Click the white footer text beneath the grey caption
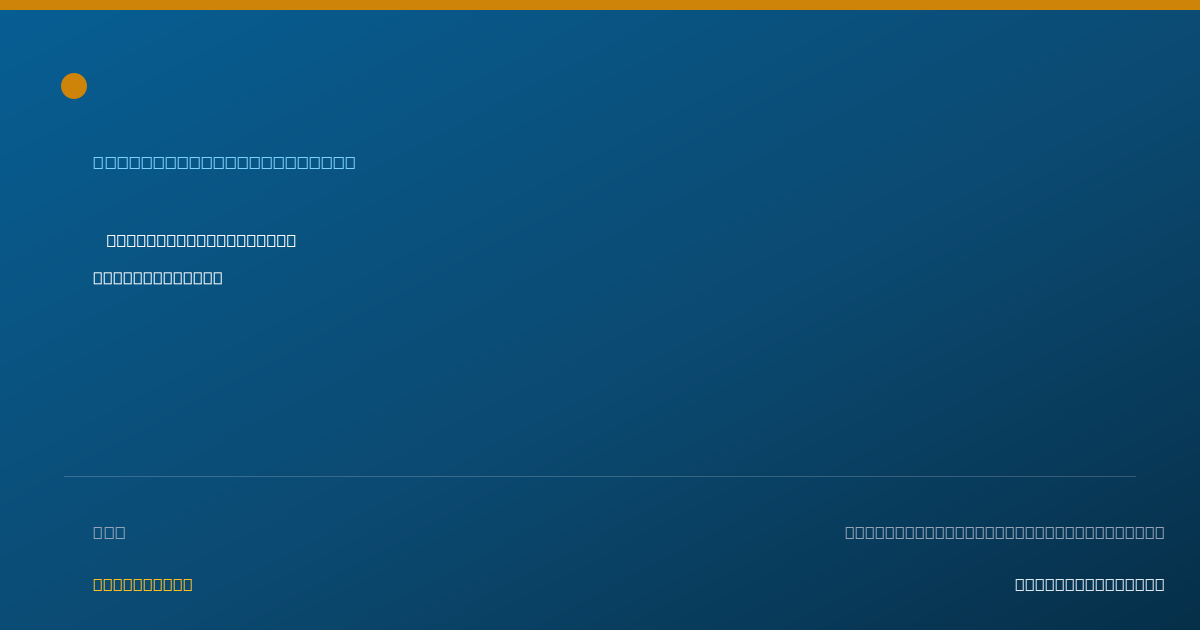 pyautogui.click(x=1090, y=584)
